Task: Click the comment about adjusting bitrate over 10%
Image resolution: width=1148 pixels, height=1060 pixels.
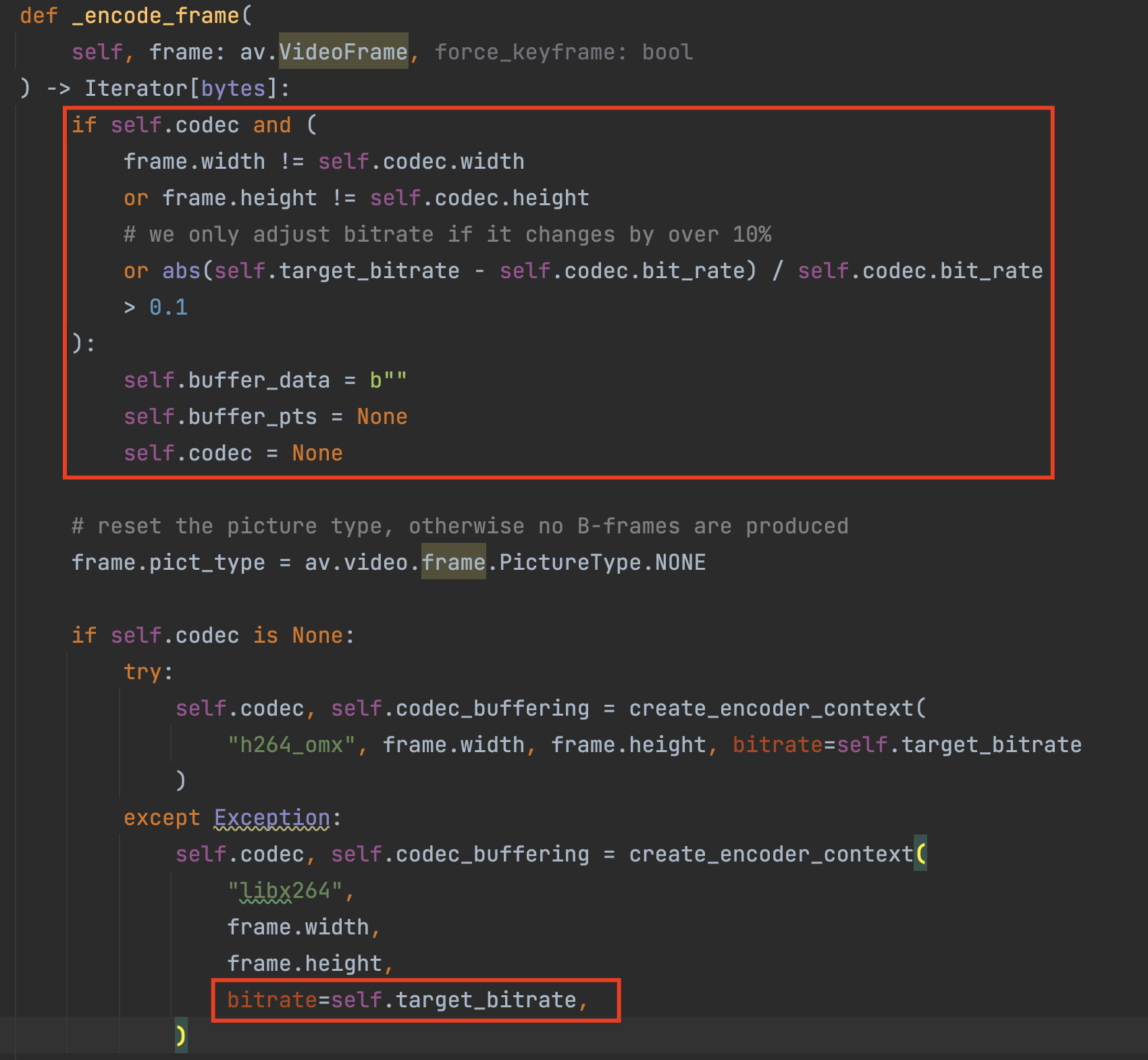Action: pos(447,234)
